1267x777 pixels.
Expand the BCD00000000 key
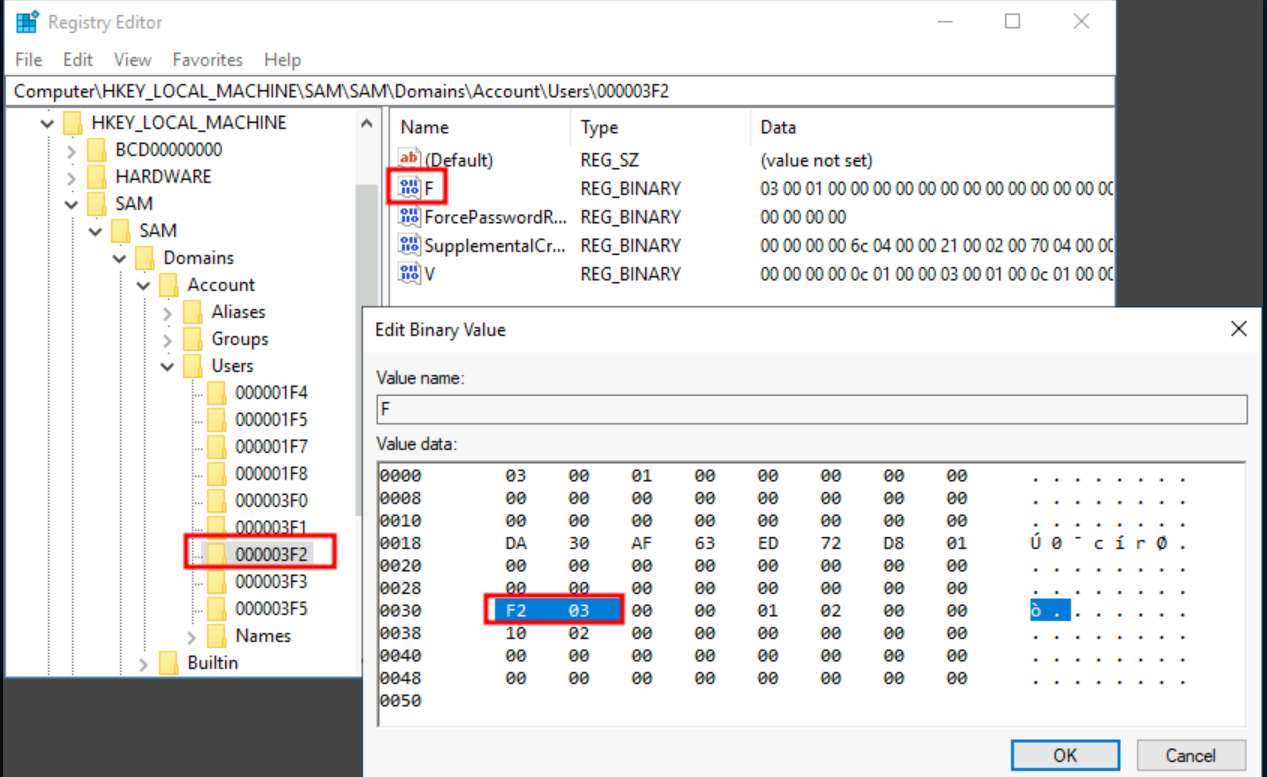coord(71,151)
